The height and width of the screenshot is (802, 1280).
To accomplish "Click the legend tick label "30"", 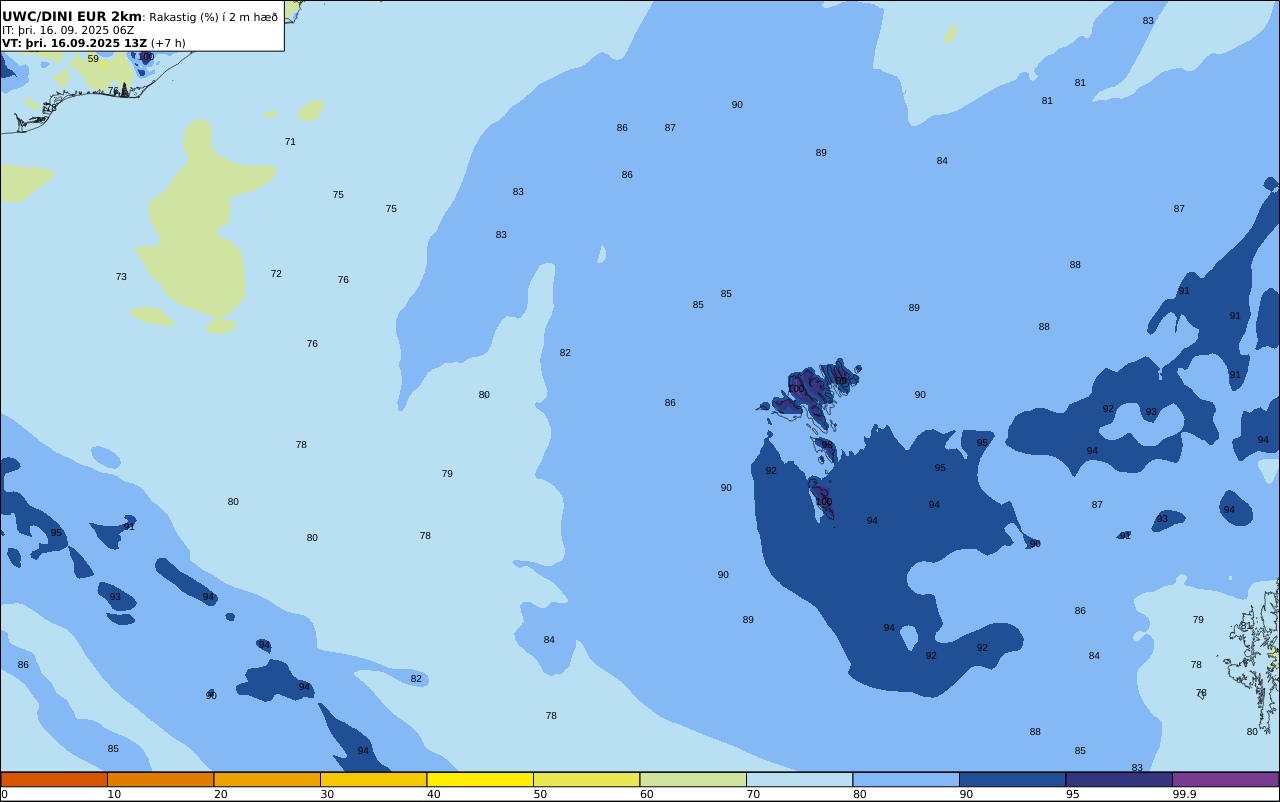I will [x=327, y=794].
